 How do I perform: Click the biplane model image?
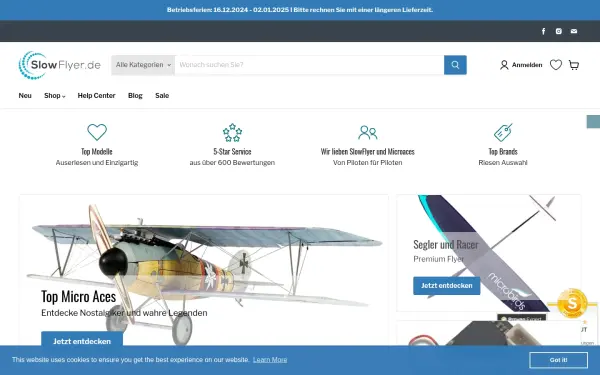click(x=204, y=271)
